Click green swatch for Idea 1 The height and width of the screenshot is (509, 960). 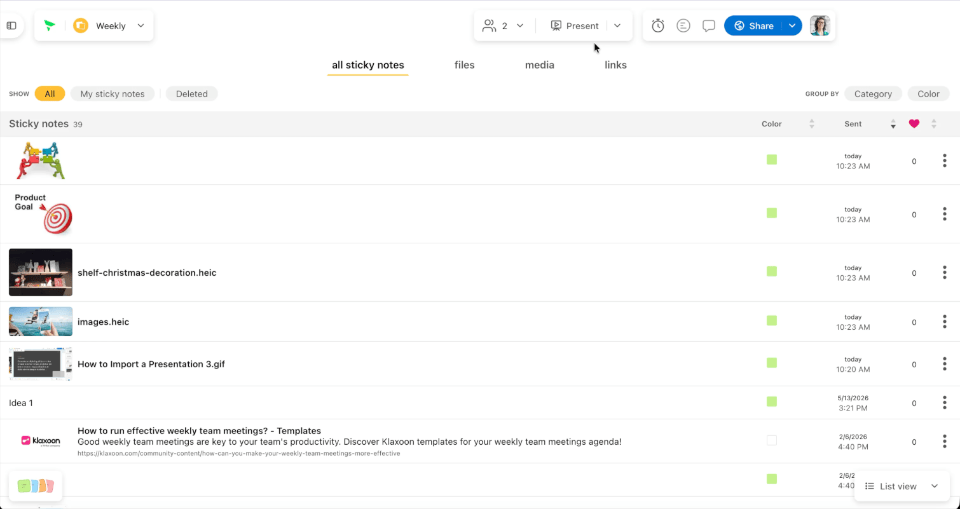771,402
